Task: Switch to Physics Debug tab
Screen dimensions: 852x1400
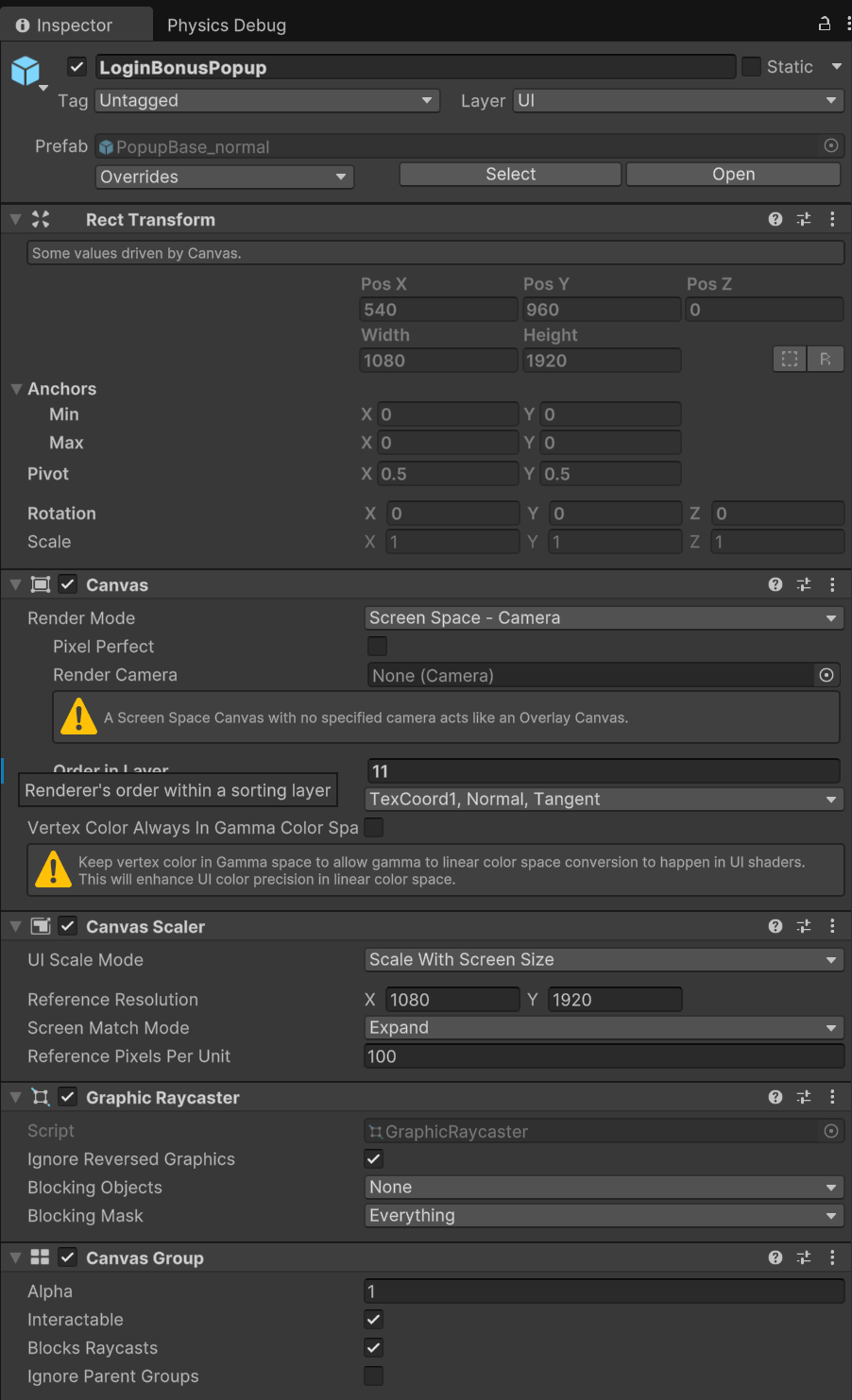Action: [227, 25]
